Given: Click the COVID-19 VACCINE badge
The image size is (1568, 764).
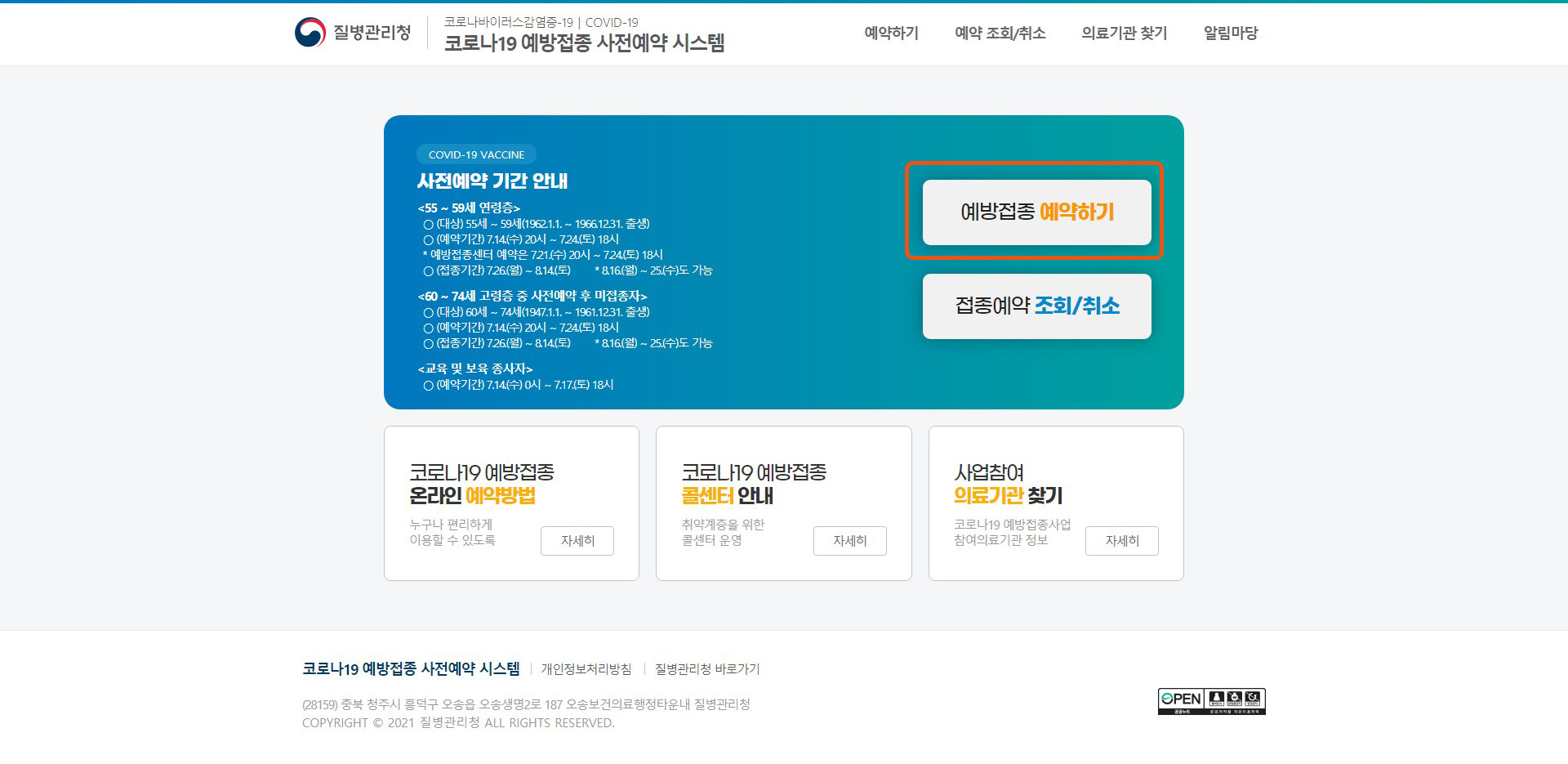Looking at the screenshot, I should coord(476,154).
